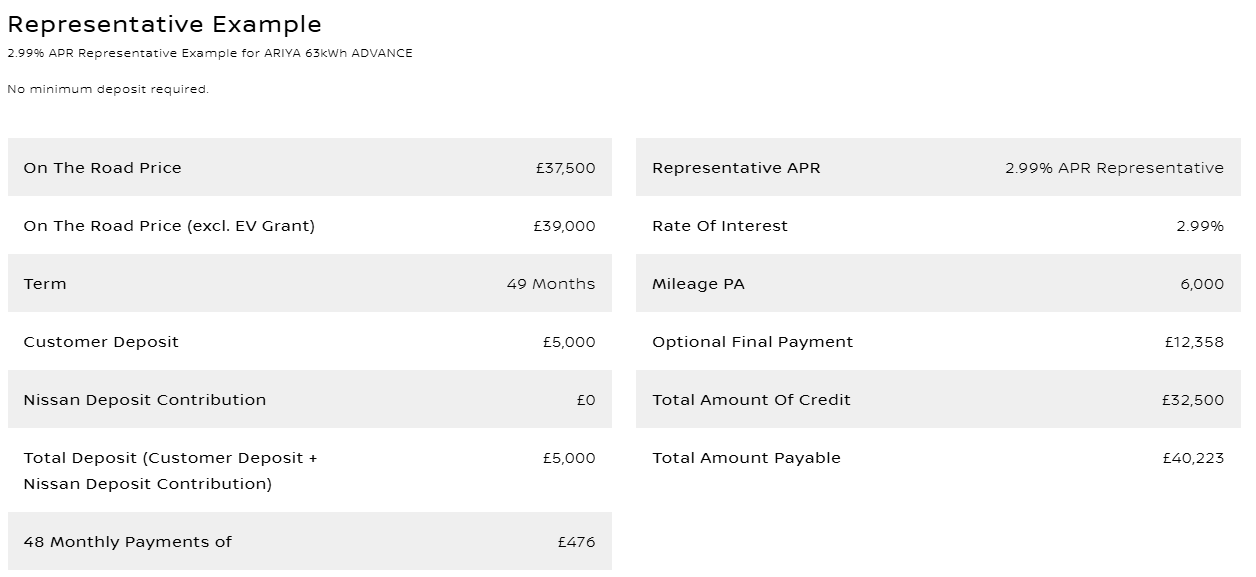1256x577 pixels.
Task: Click the 49 Months term value
Action: [550, 284]
